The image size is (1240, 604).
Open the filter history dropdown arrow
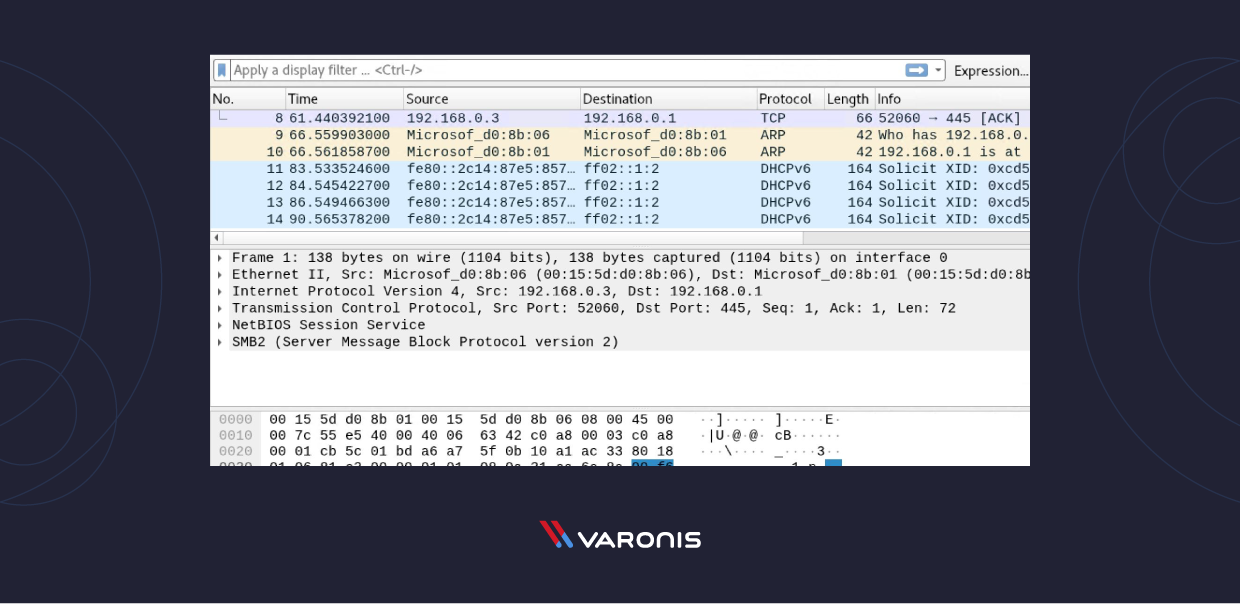pos(937,70)
